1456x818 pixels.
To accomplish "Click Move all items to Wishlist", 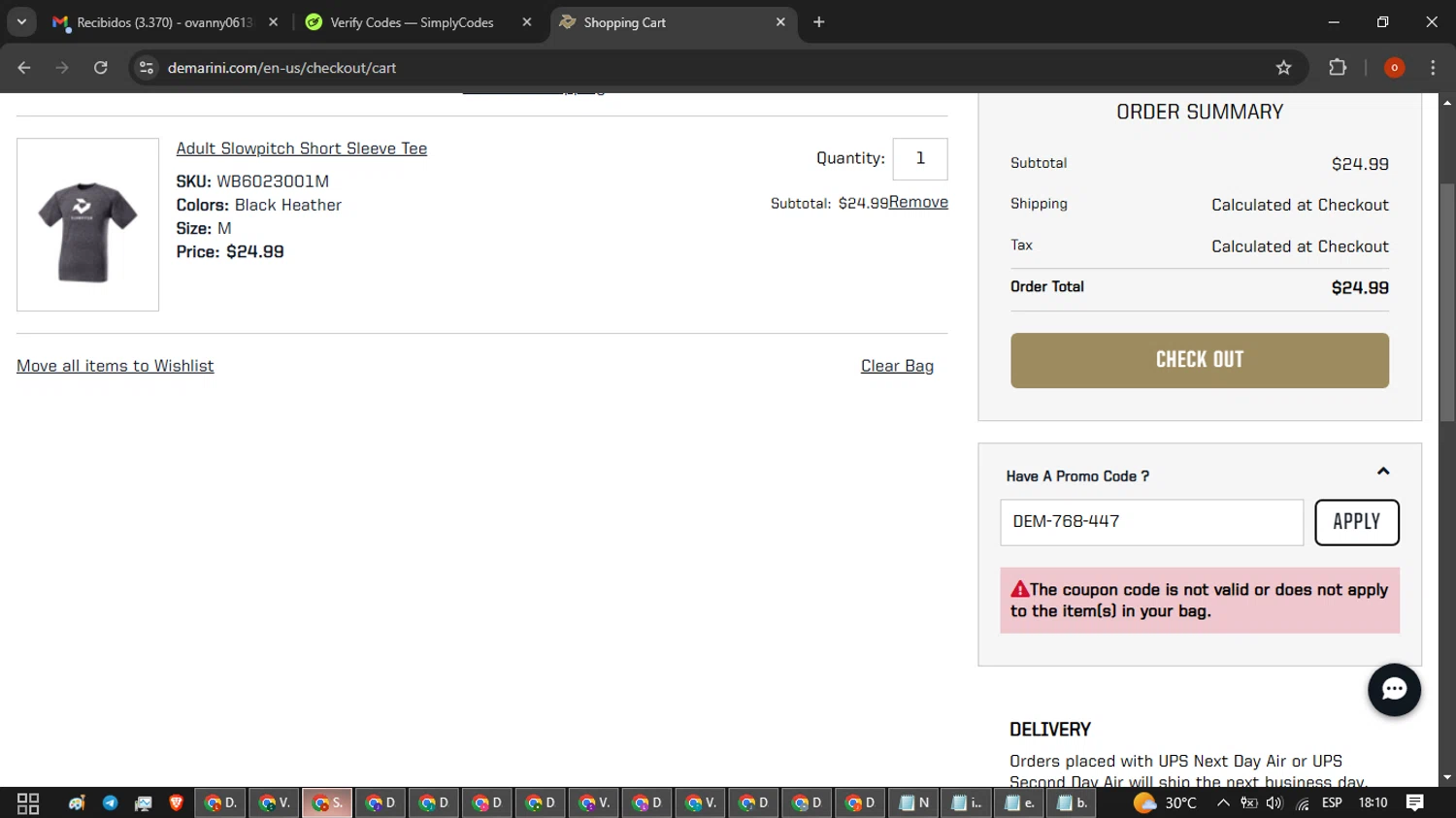I will 116,366.
